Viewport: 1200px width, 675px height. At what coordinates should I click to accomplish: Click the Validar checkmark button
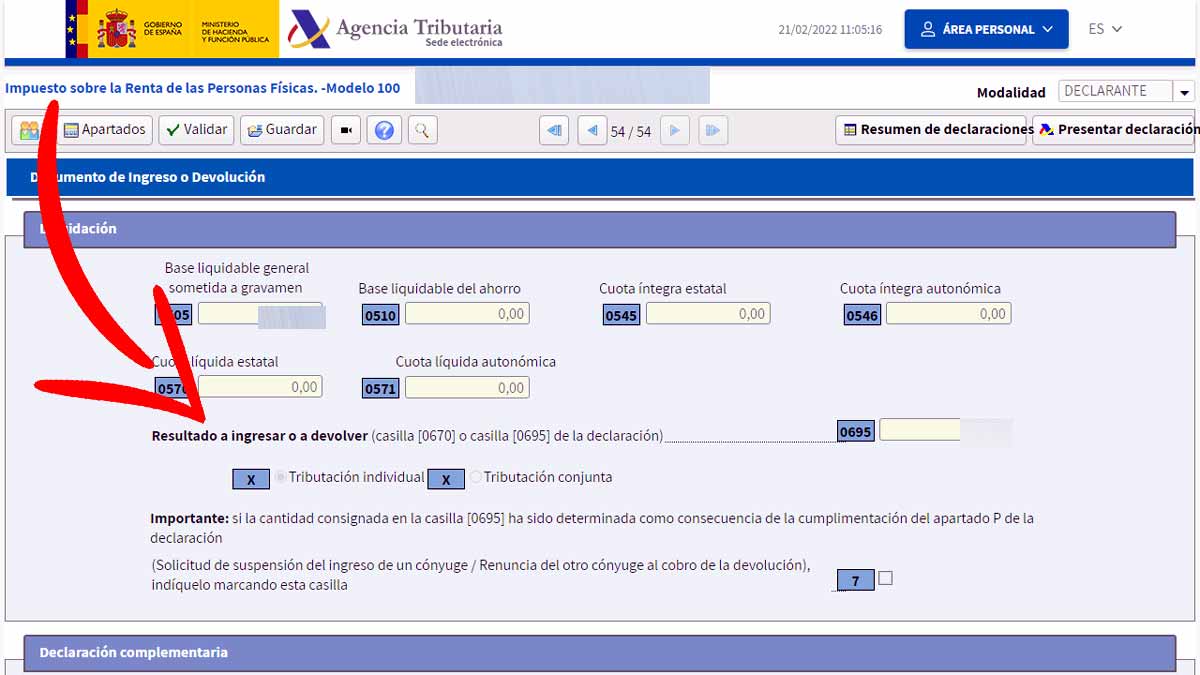196,130
